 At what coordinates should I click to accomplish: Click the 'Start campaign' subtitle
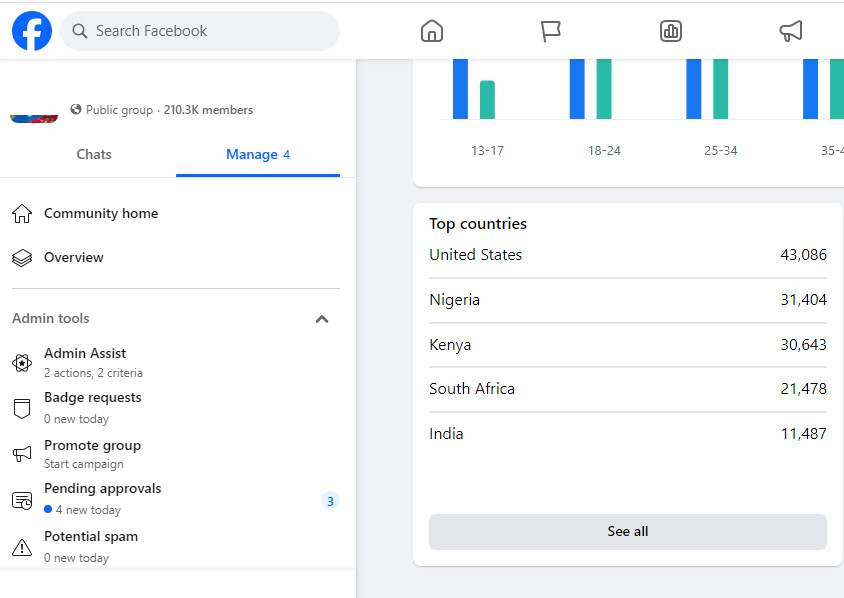pyautogui.click(x=84, y=464)
